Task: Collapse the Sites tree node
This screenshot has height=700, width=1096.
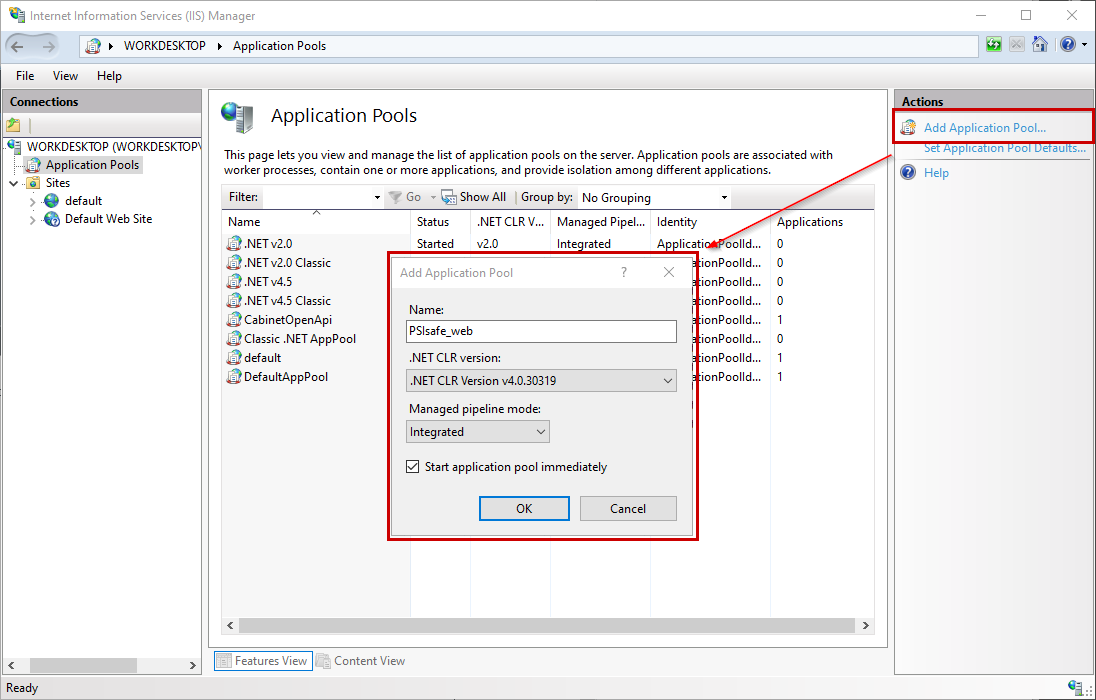Action: click(x=14, y=183)
